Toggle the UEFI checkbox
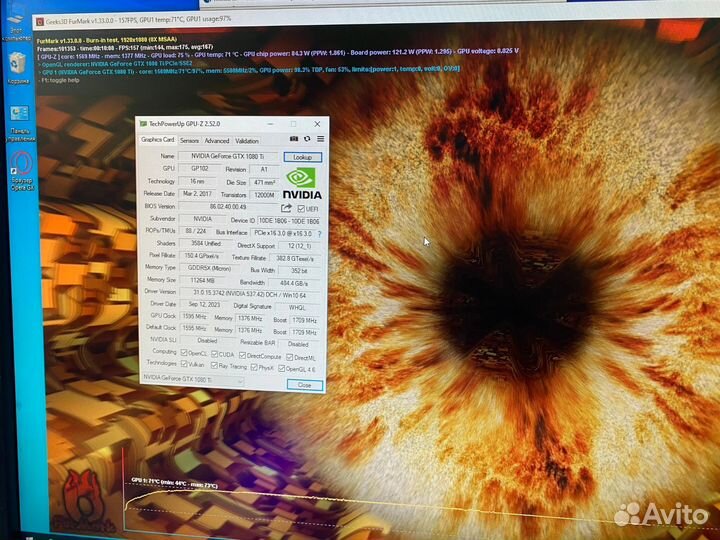Image resolution: width=720 pixels, height=540 pixels. (x=301, y=209)
